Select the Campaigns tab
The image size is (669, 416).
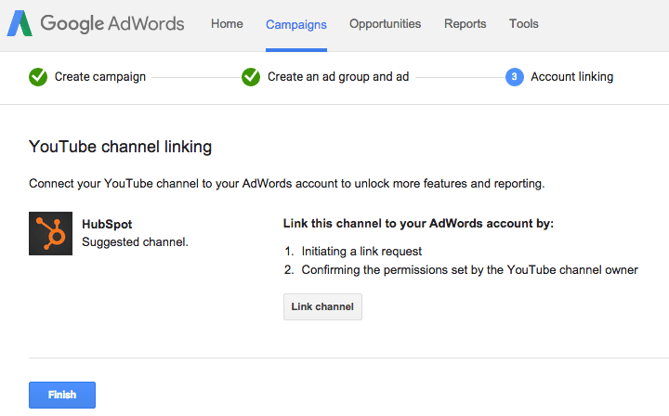296,25
